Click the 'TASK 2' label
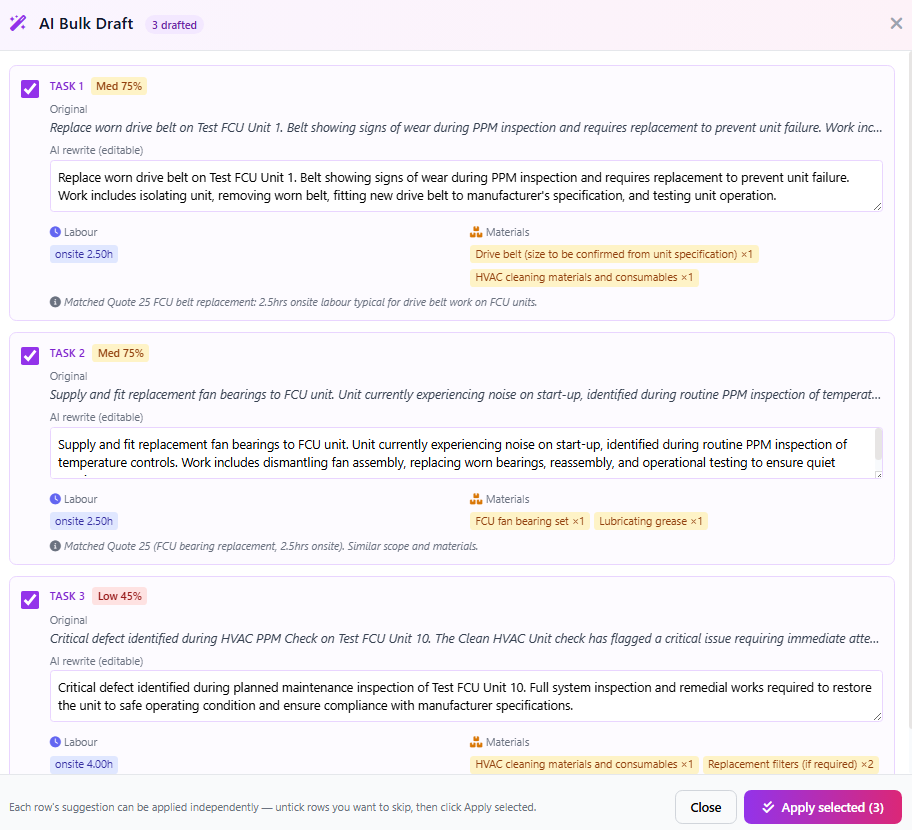 (67, 353)
